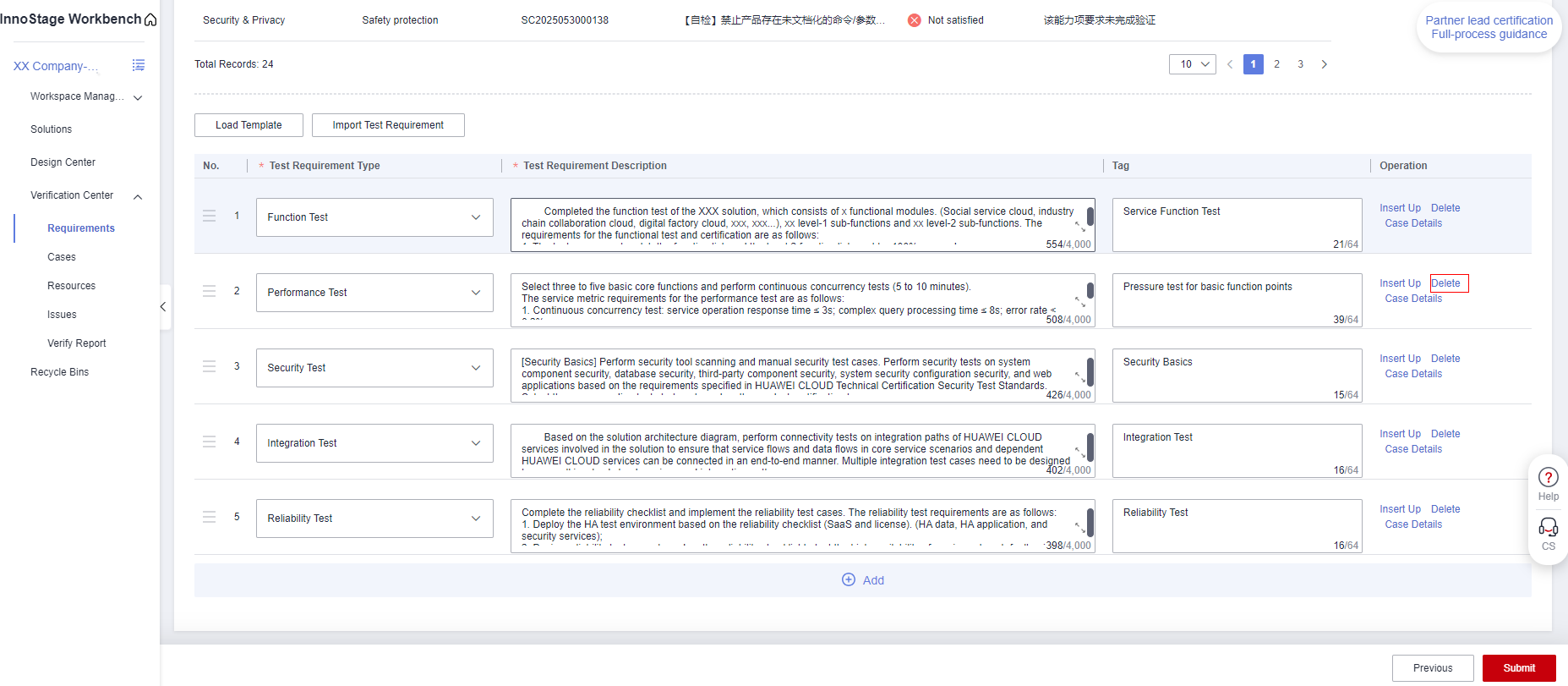Open the Help question mark icon

coord(1549,477)
